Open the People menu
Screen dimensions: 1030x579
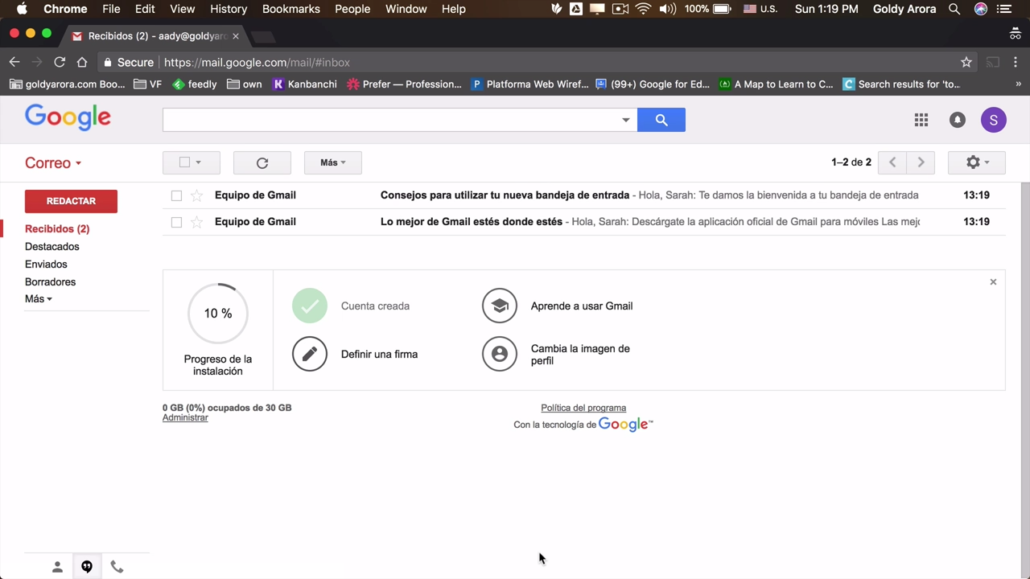click(352, 9)
